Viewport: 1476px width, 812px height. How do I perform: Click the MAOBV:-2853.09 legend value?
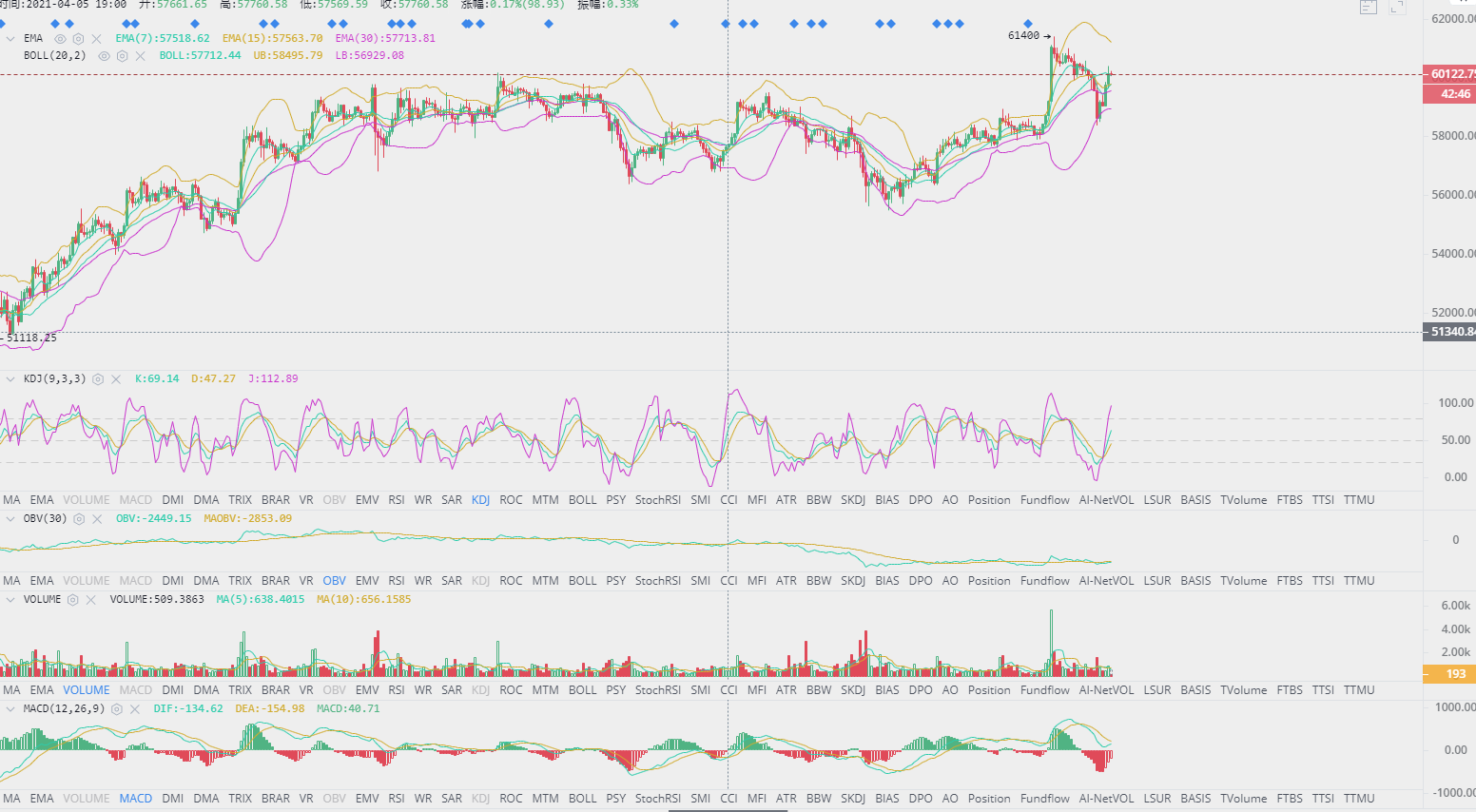point(248,519)
